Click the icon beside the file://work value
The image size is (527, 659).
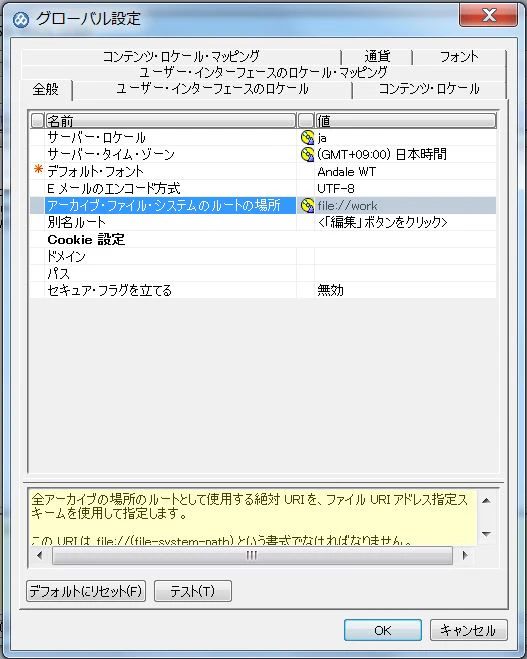coord(307,205)
